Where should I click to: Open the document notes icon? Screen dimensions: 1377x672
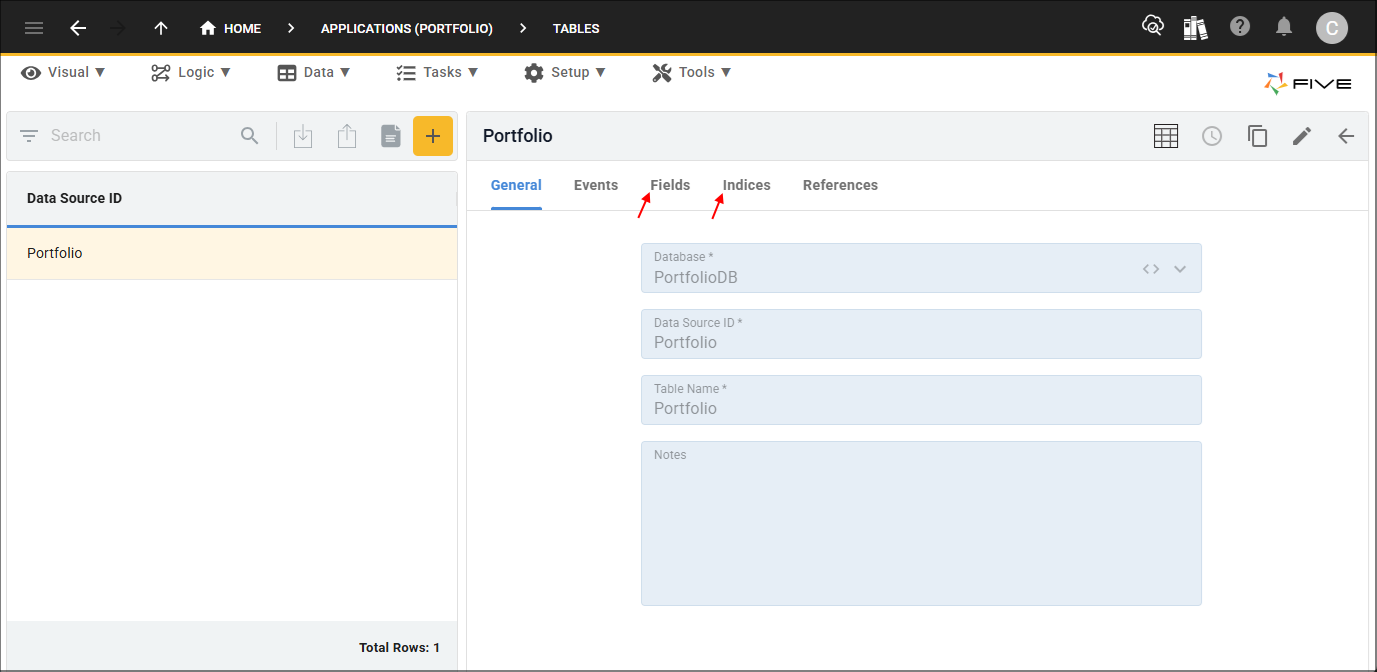point(391,135)
